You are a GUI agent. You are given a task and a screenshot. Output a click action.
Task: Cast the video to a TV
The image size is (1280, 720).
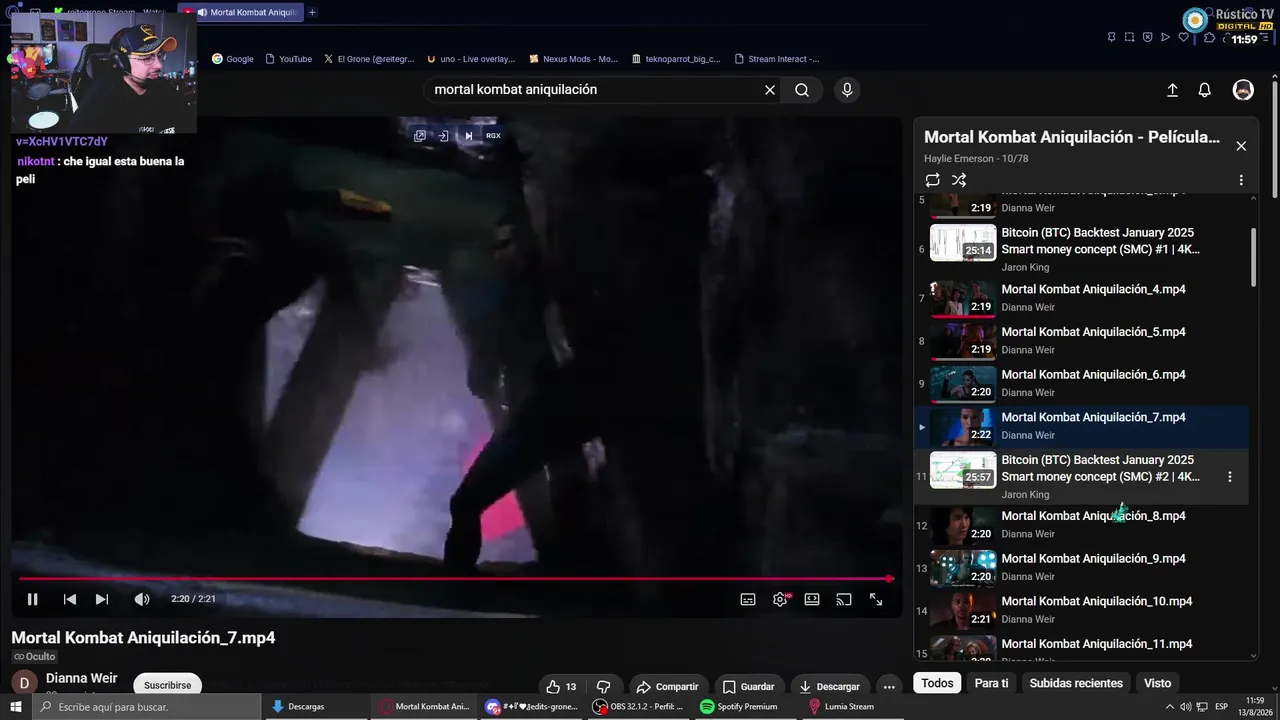844,599
